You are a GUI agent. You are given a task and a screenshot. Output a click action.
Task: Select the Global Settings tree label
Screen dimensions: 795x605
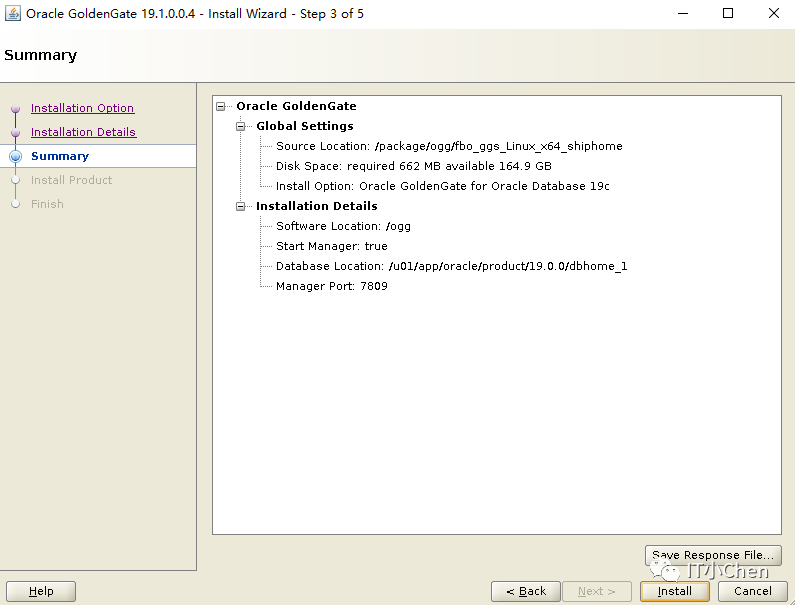pos(305,126)
